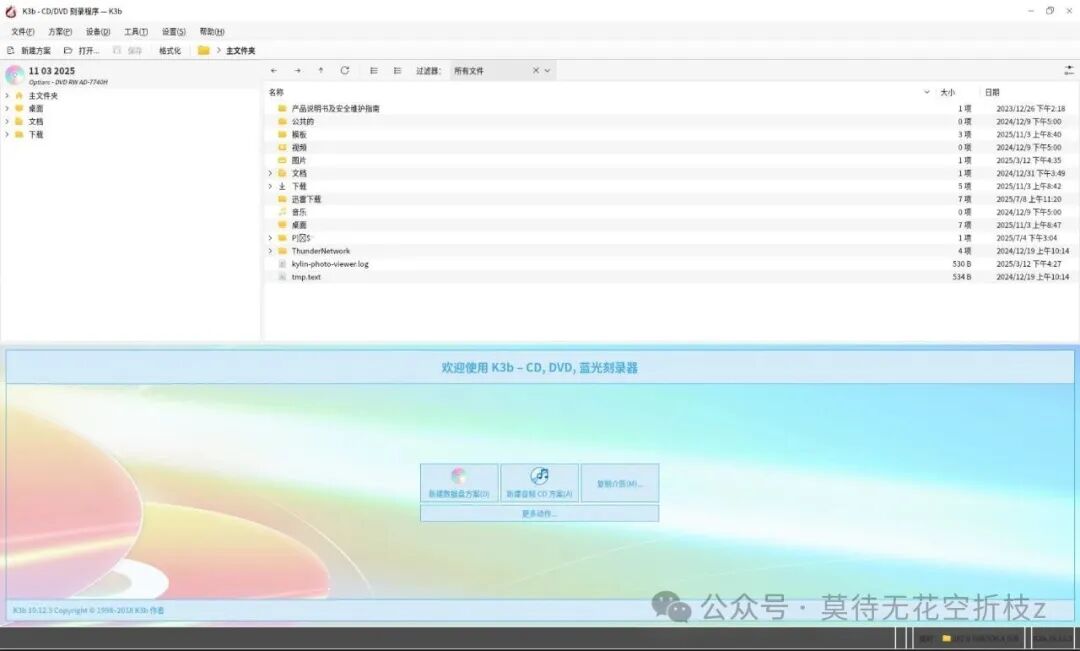
Task: Click the 更多动作... button
Action: (539, 513)
